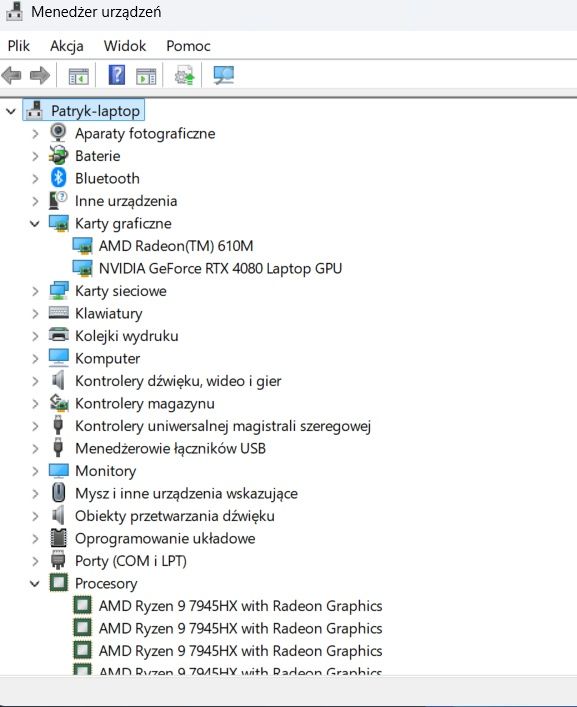Select the Bluetooth category icon
Screen dimensions: 577x707
click(x=58, y=178)
